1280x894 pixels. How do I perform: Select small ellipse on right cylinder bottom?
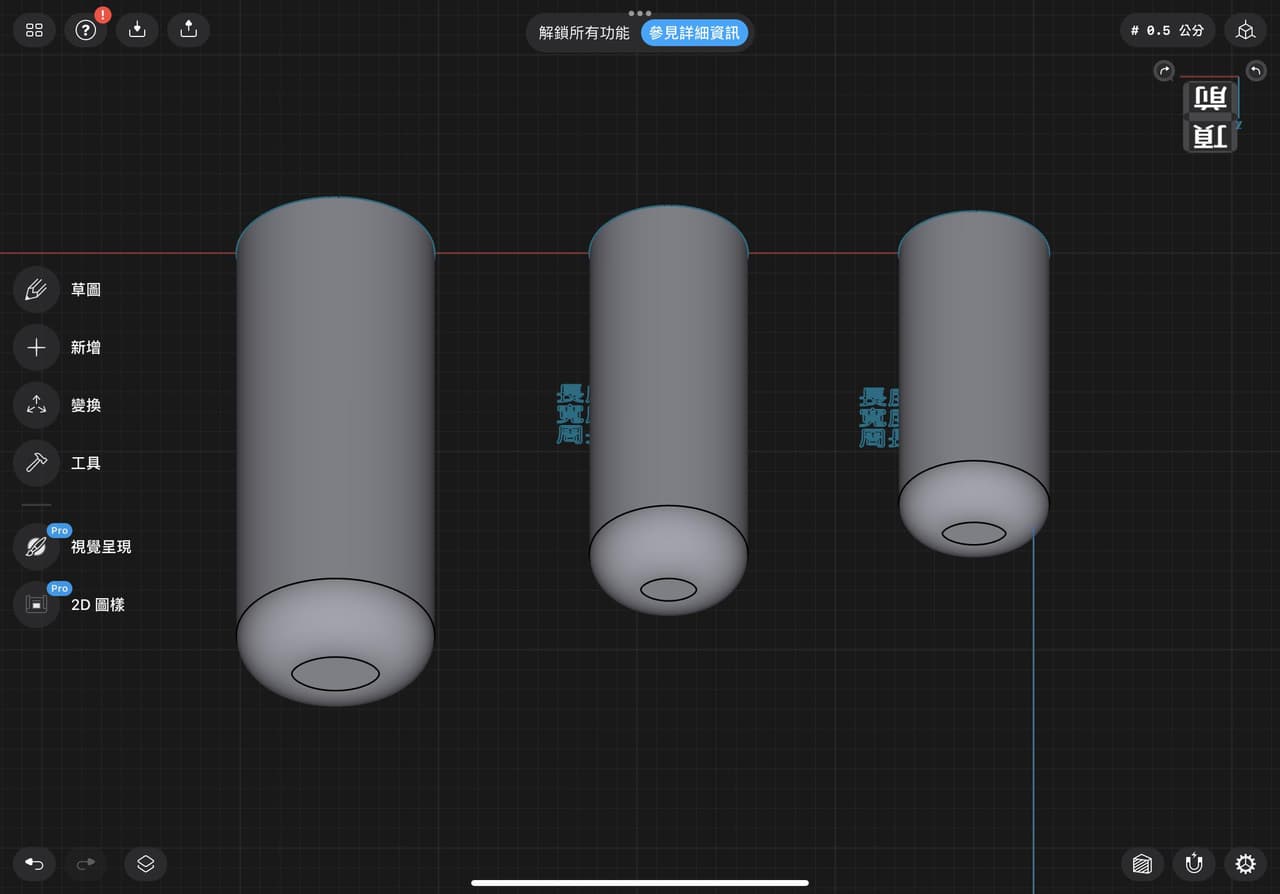pyautogui.click(x=974, y=534)
